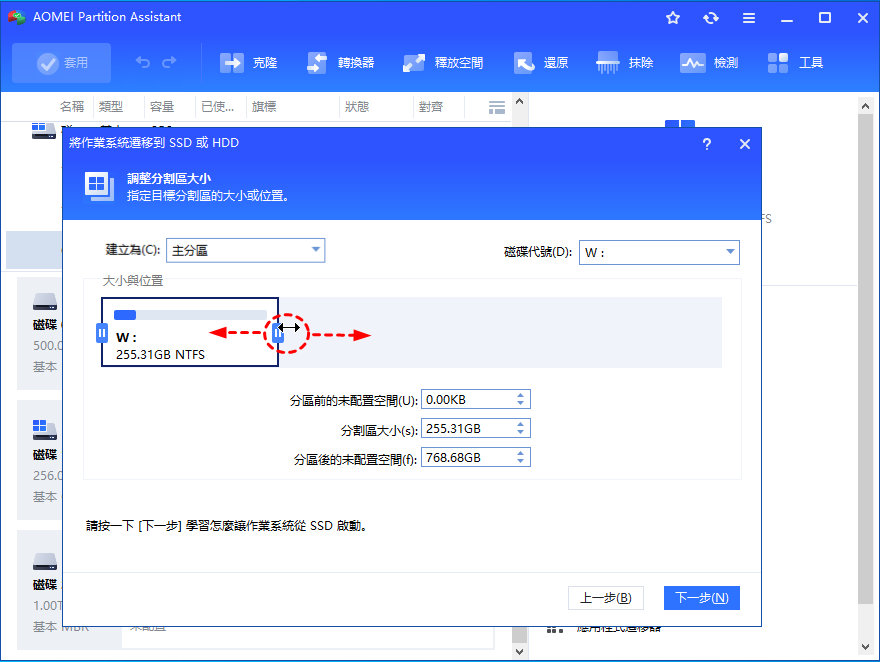Click the adjust partition size header icon
880x662 pixels.
click(x=99, y=186)
